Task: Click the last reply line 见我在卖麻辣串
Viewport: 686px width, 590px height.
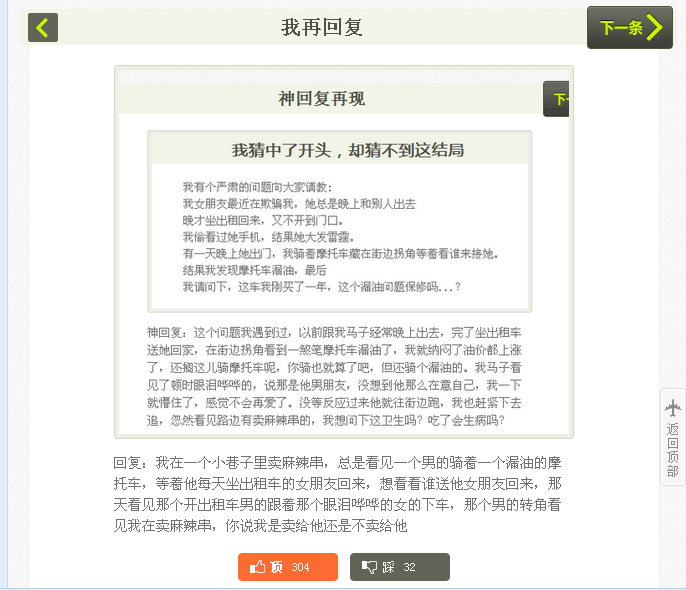Action: (260, 525)
